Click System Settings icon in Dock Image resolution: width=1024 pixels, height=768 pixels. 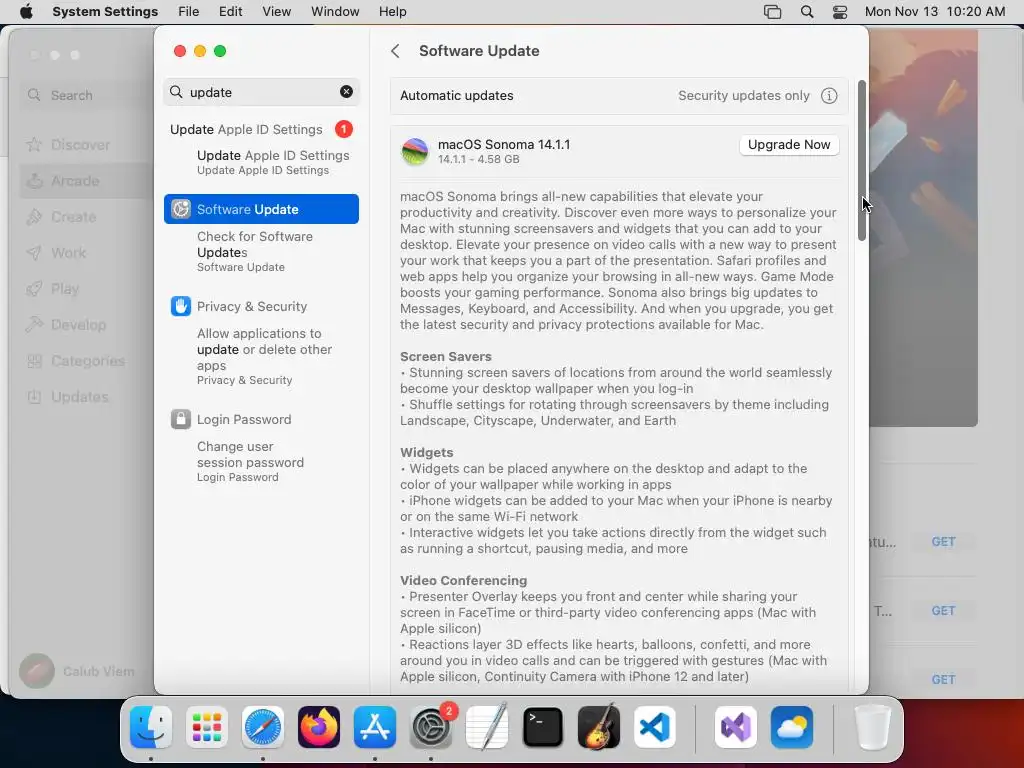tap(431, 727)
